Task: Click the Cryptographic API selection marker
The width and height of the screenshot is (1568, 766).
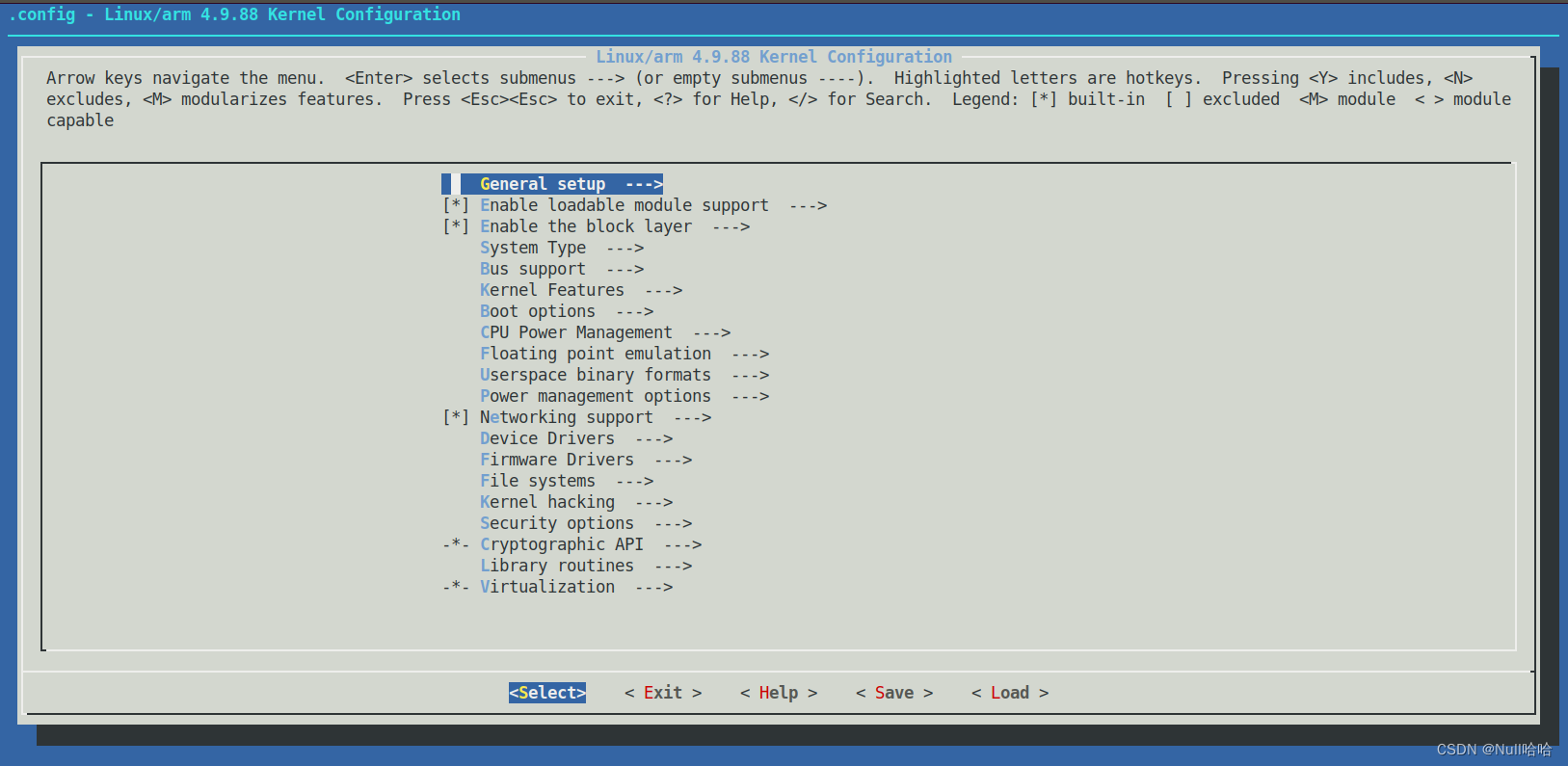Action: click(456, 544)
